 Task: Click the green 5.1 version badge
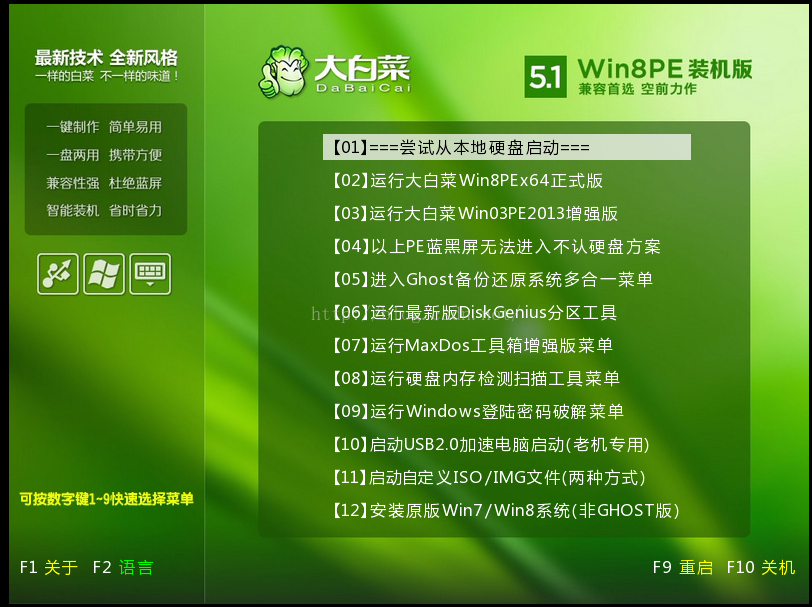[x=545, y=77]
